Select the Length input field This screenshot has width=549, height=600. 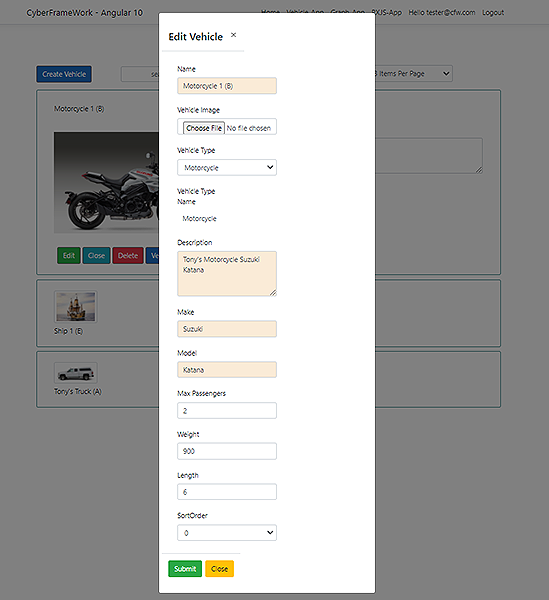click(227, 492)
